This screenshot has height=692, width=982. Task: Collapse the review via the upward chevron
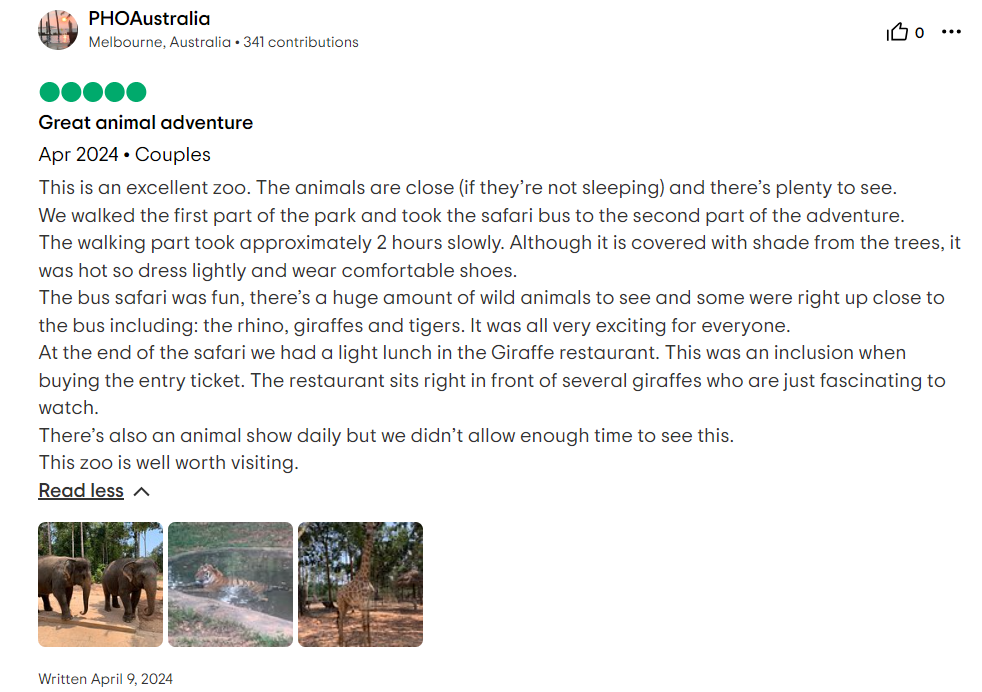coord(140,490)
